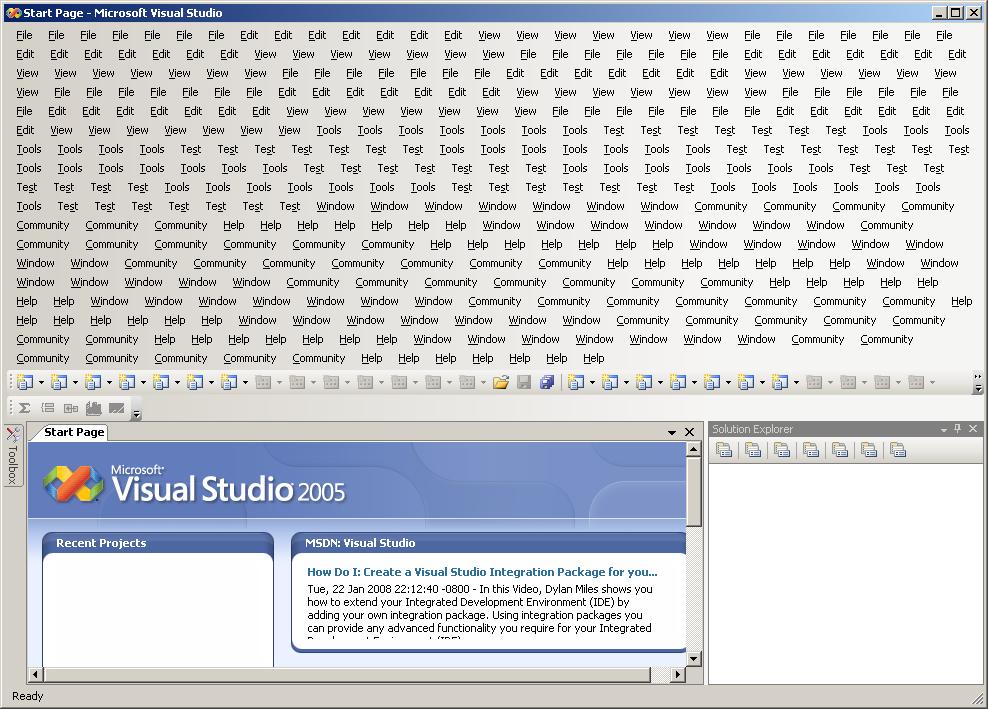Screen dimensions: 988x709
Task: Open the Visual Studio title bar system icon
Action: coord(13,13)
